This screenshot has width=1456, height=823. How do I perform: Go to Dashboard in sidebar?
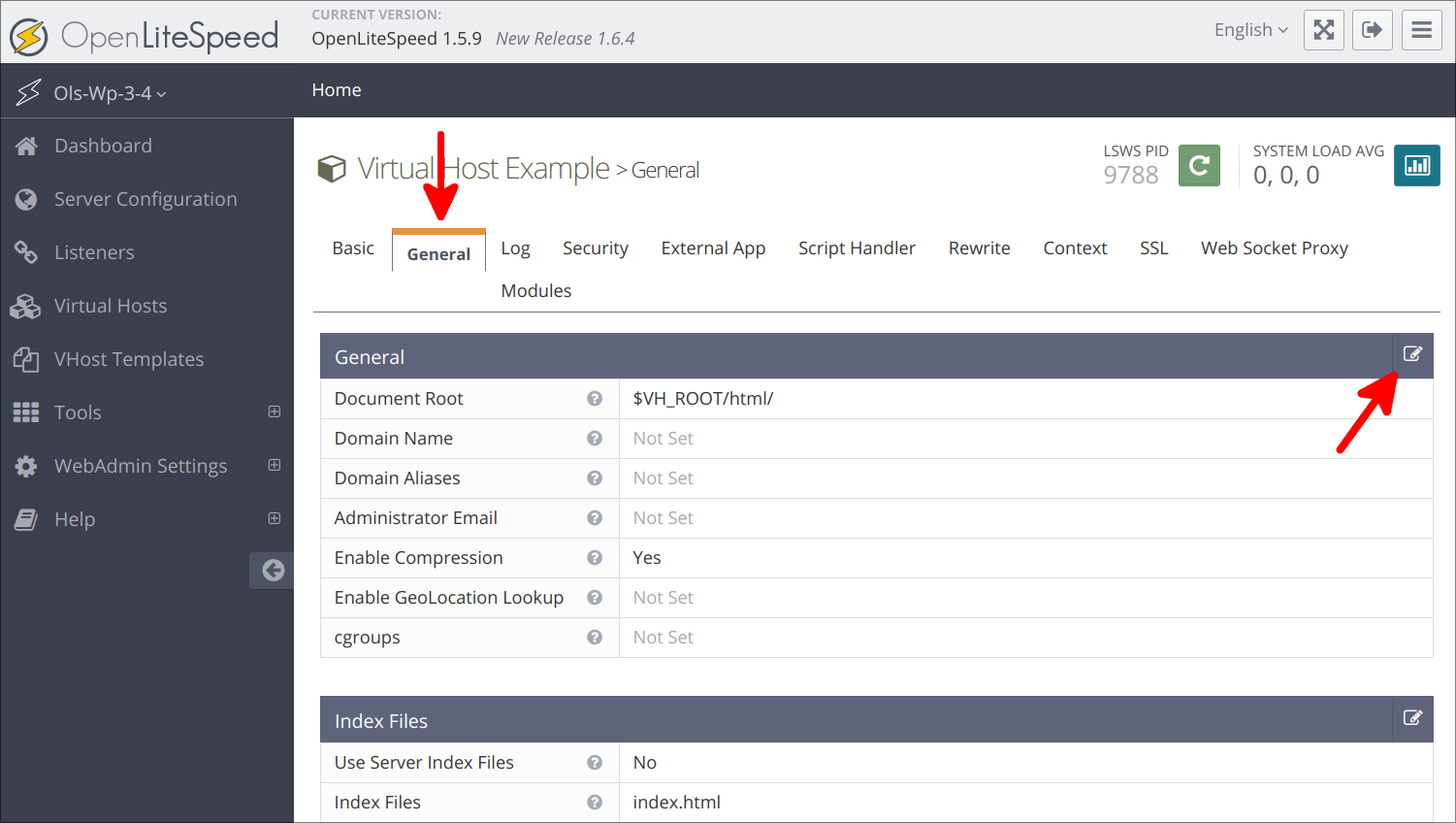click(x=103, y=146)
